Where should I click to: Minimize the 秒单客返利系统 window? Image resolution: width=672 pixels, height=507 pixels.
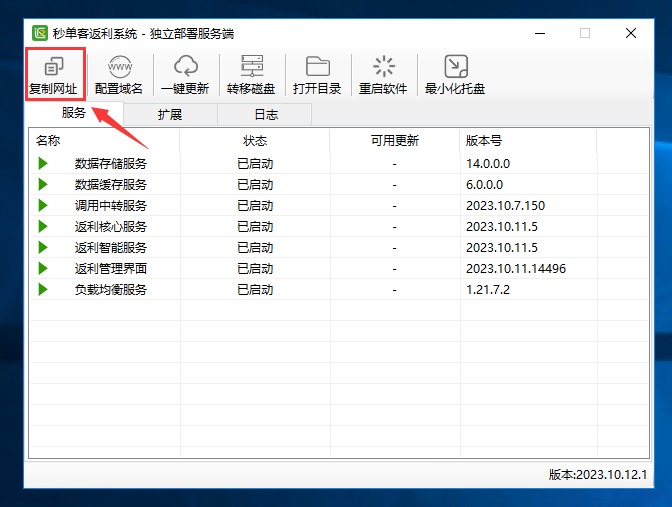(540, 33)
